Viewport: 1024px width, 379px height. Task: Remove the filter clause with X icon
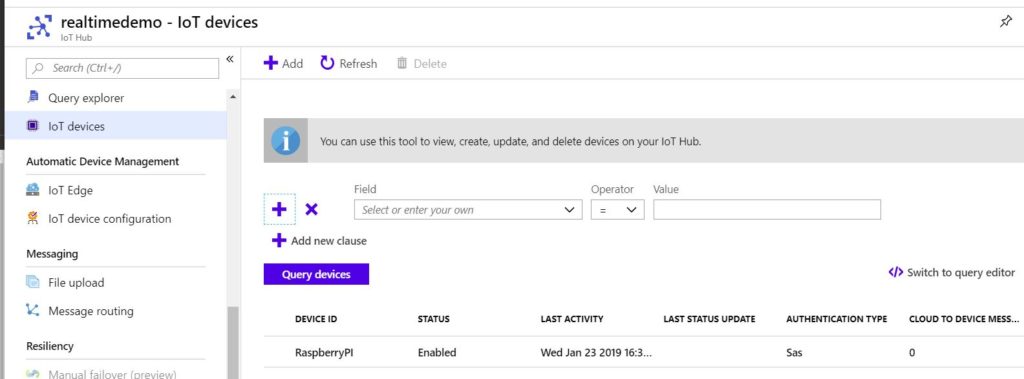pyautogui.click(x=312, y=209)
